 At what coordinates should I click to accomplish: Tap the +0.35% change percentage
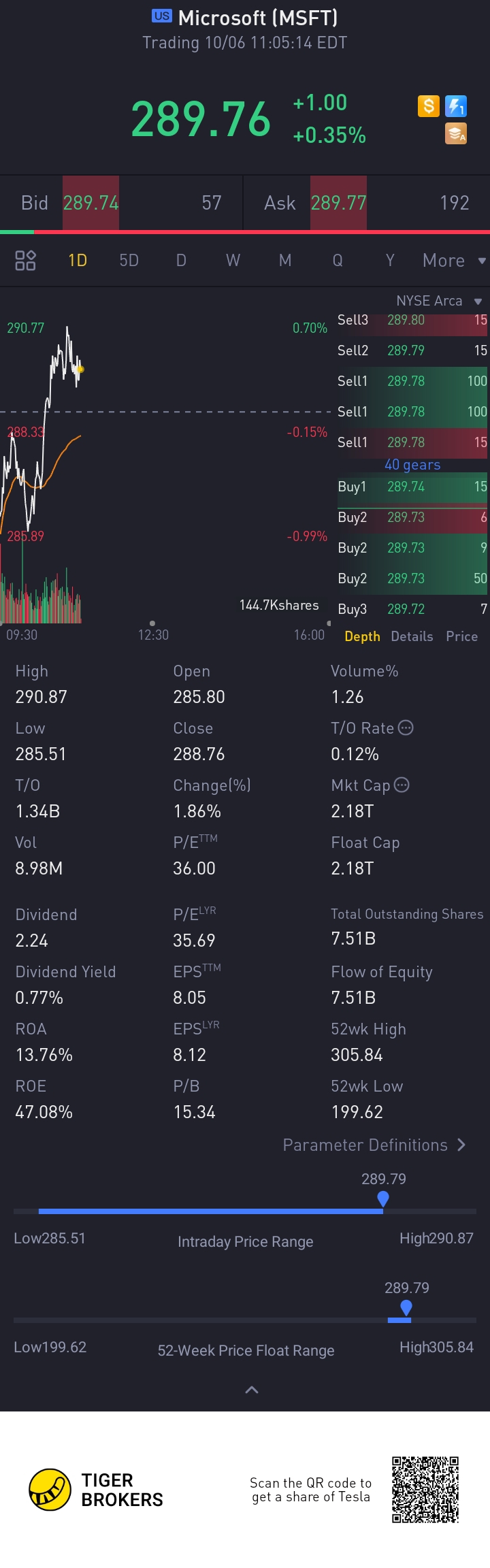coord(329,135)
